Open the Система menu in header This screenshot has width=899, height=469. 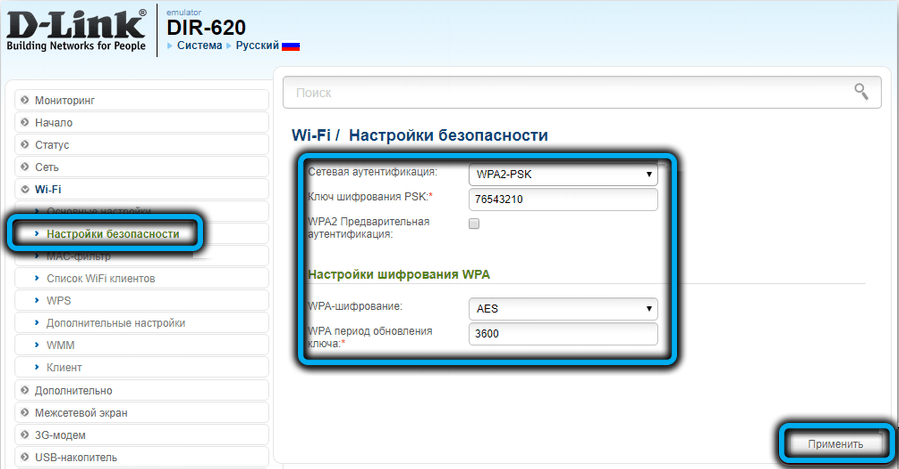coord(200,46)
